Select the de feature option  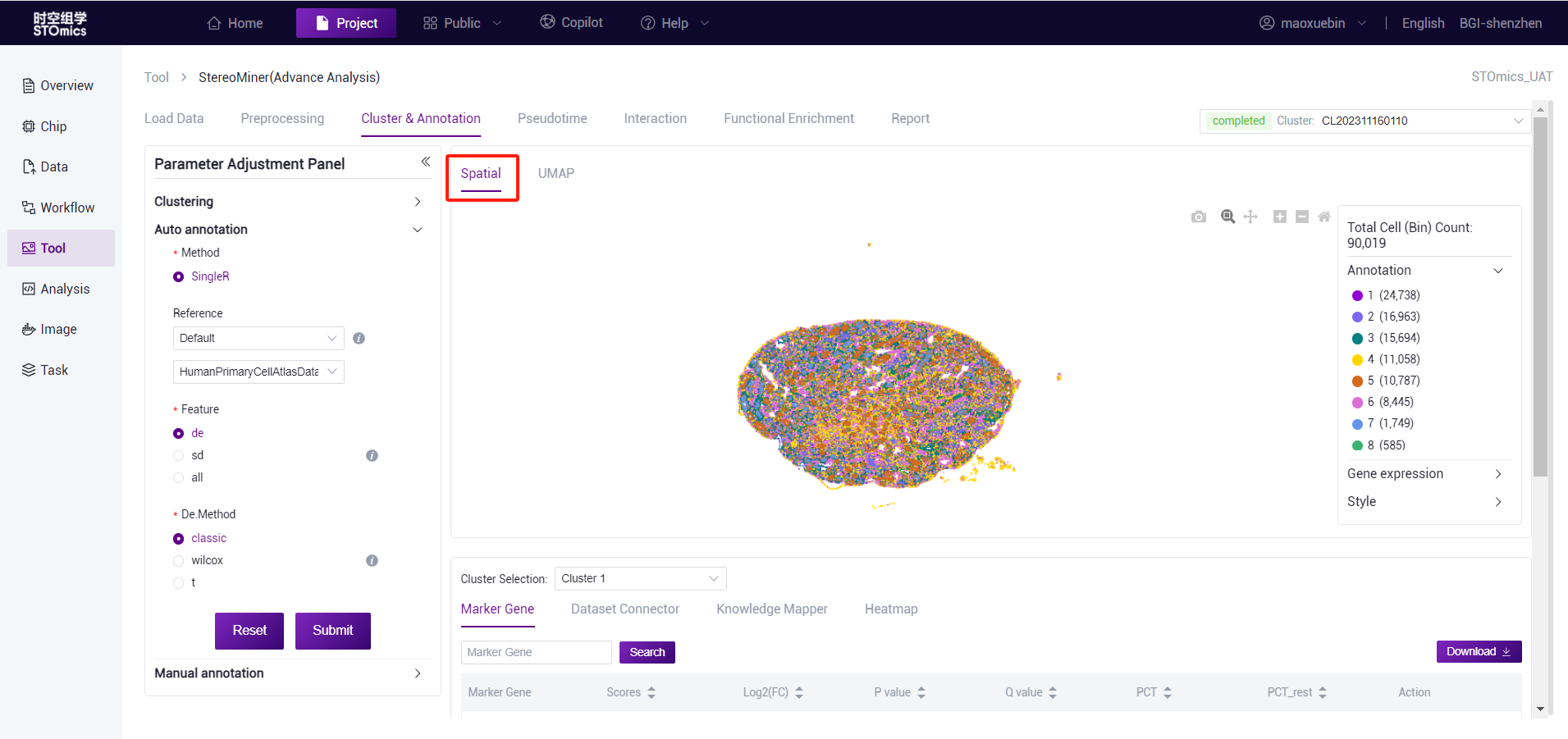coord(178,433)
